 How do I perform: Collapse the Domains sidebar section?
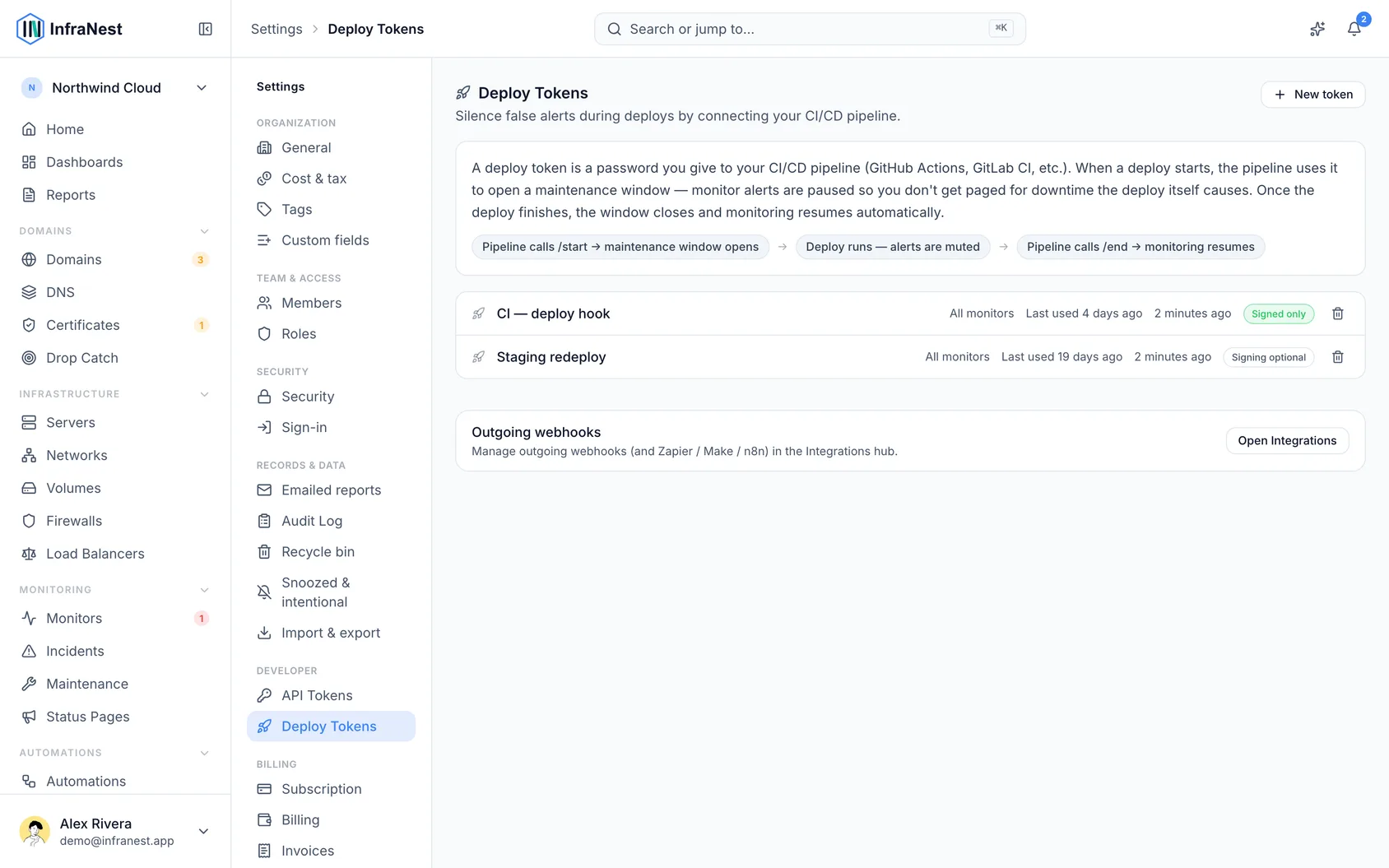205,231
